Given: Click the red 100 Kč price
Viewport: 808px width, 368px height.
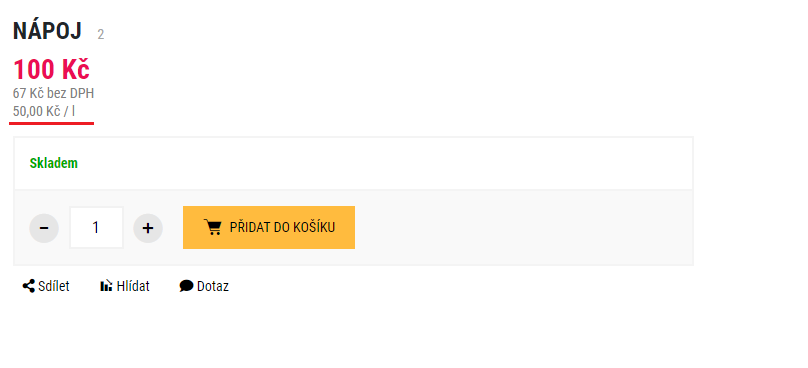Looking at the screenshot, I should [51, 70].
